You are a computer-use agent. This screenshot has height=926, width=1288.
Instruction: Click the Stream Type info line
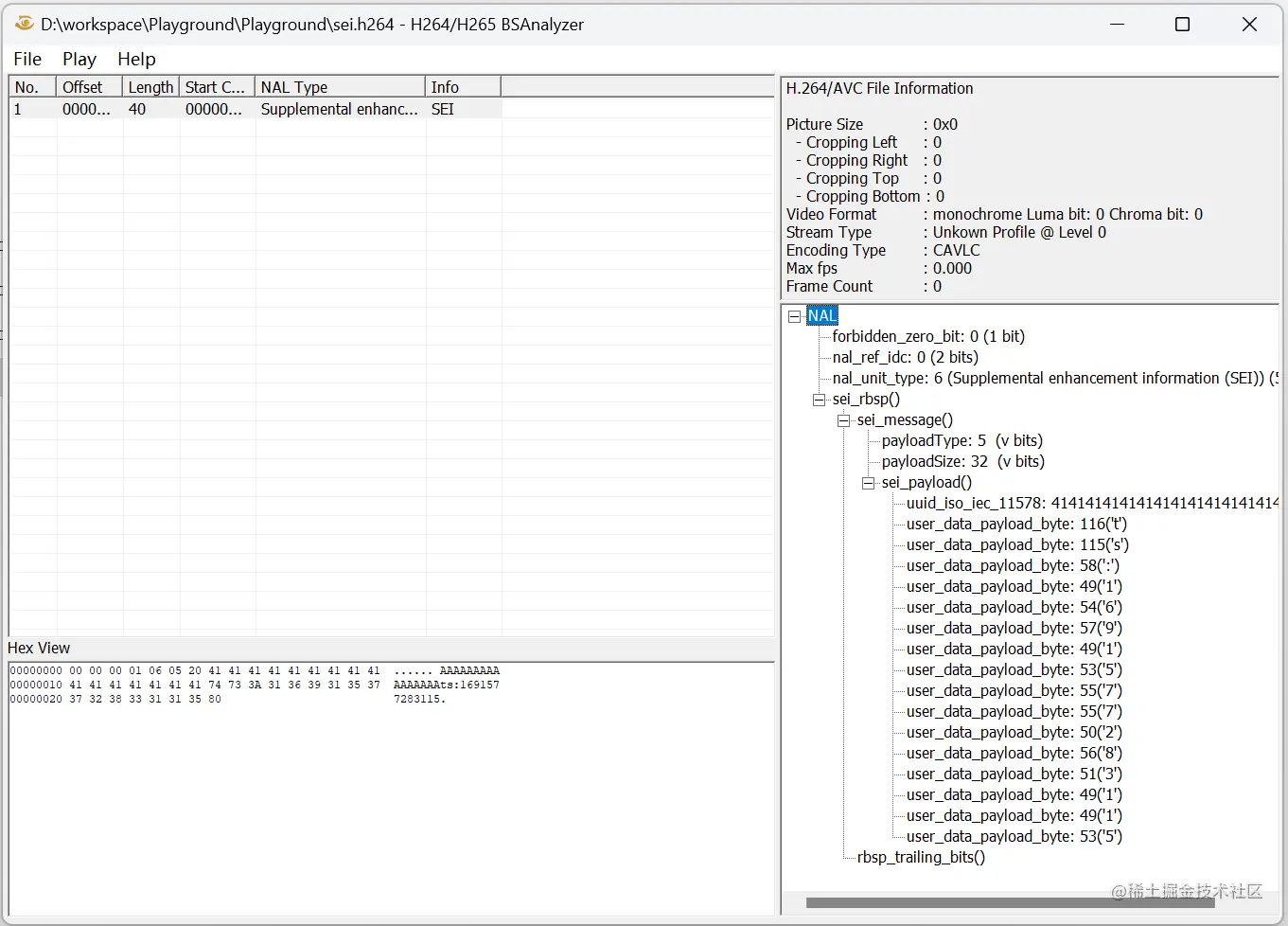[946, 233]
